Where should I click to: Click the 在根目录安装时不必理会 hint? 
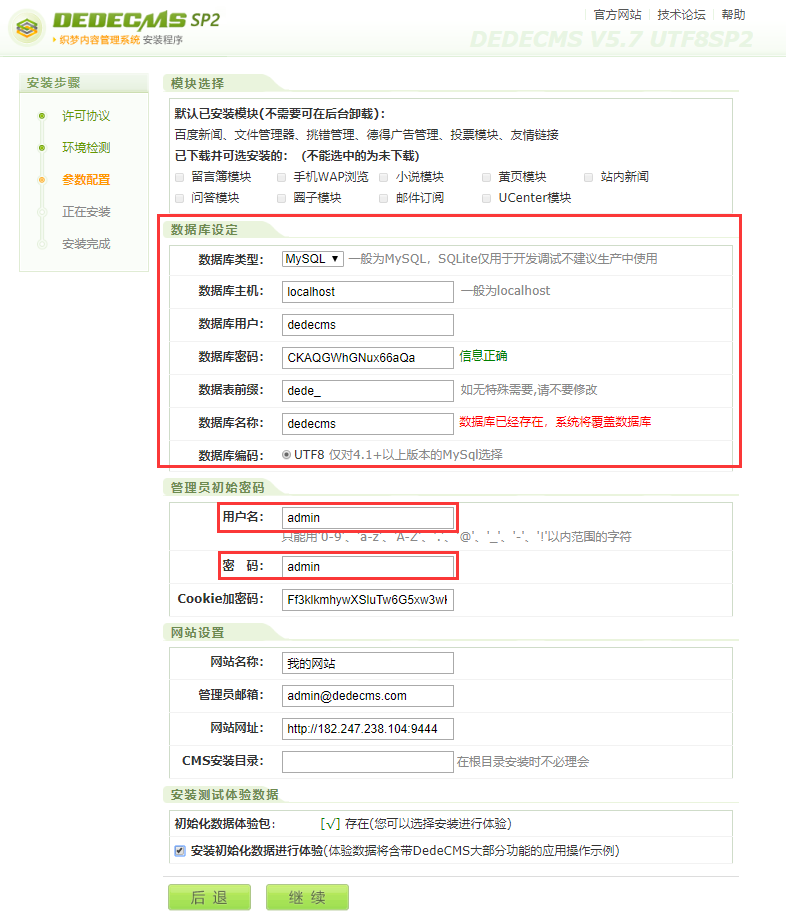click(x=523, y=762)
